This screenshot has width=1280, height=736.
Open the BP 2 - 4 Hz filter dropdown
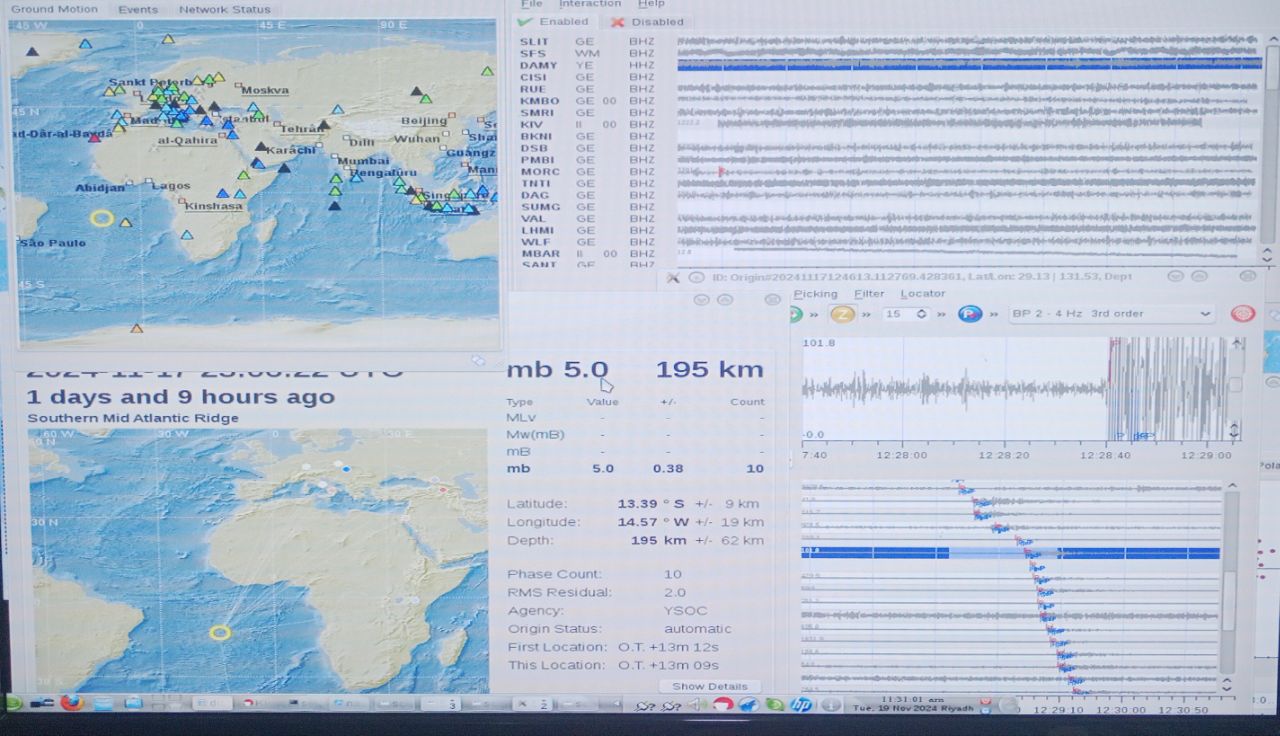[x=1110, y=314]
